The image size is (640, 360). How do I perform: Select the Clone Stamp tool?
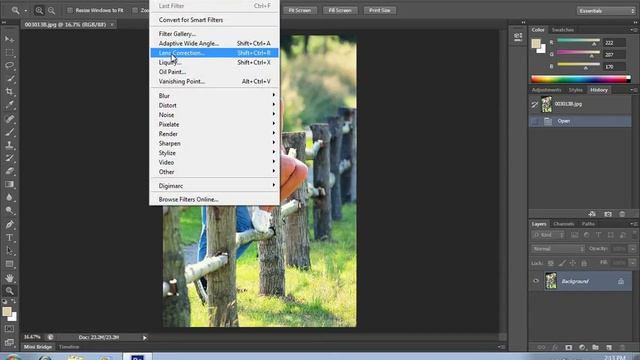9,145
